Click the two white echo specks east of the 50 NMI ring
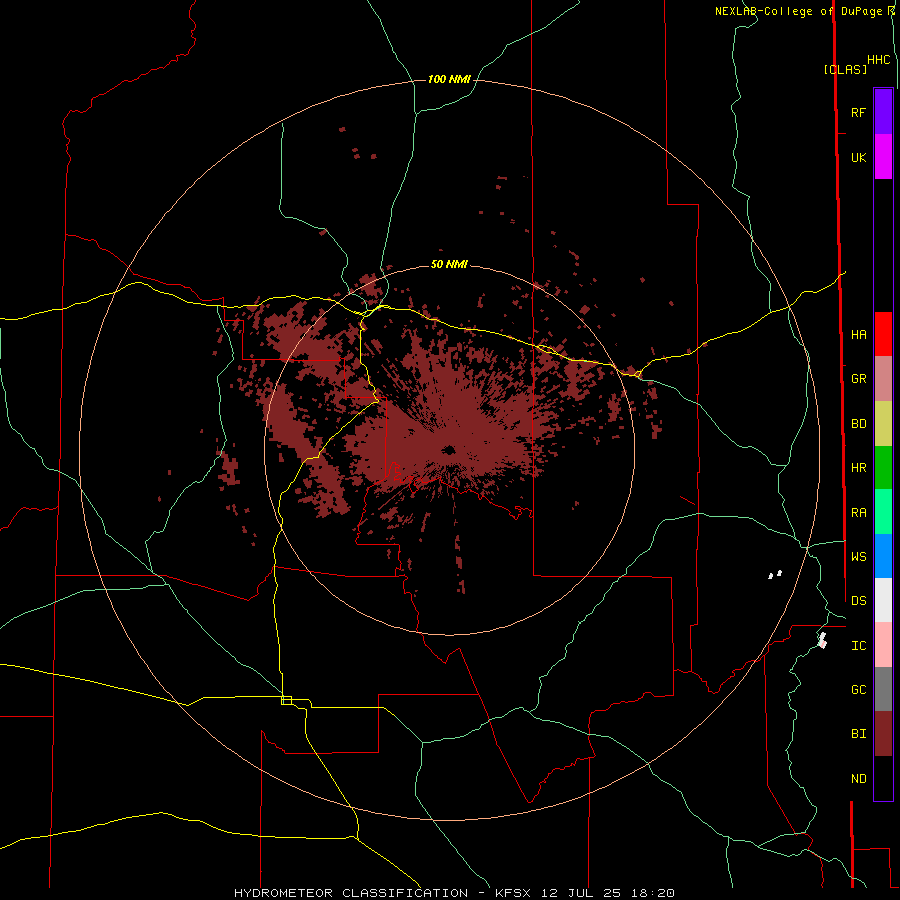This screenshot has width=900, height=900. (775, 574)
